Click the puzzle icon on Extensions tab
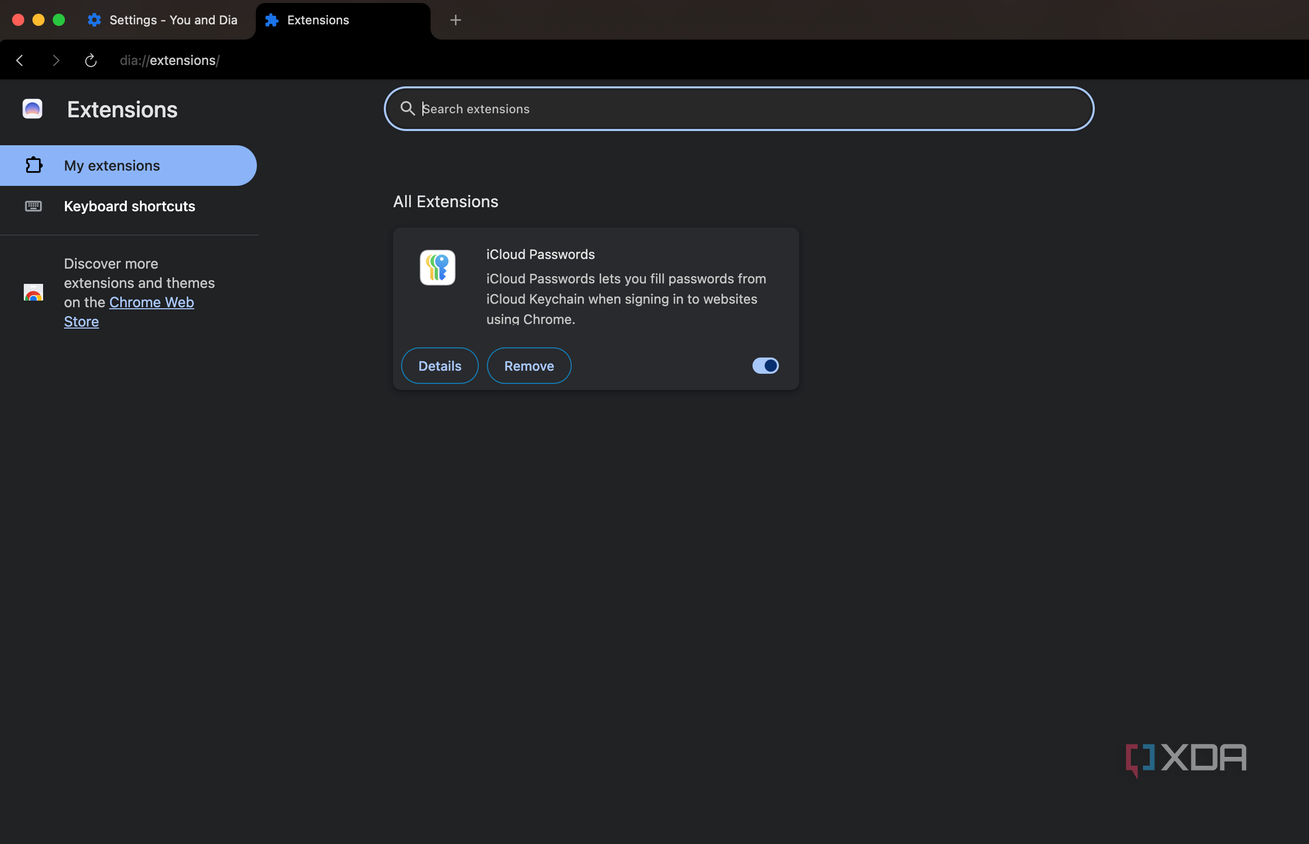 [x=271, y=20]
